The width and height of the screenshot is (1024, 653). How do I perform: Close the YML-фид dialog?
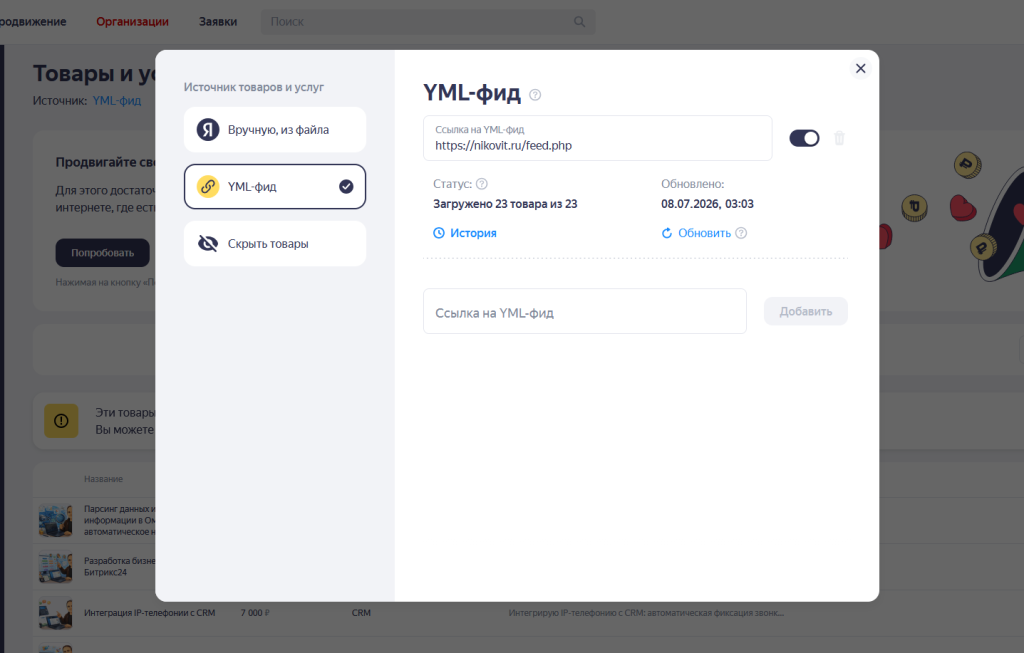(x=861, y=69)
